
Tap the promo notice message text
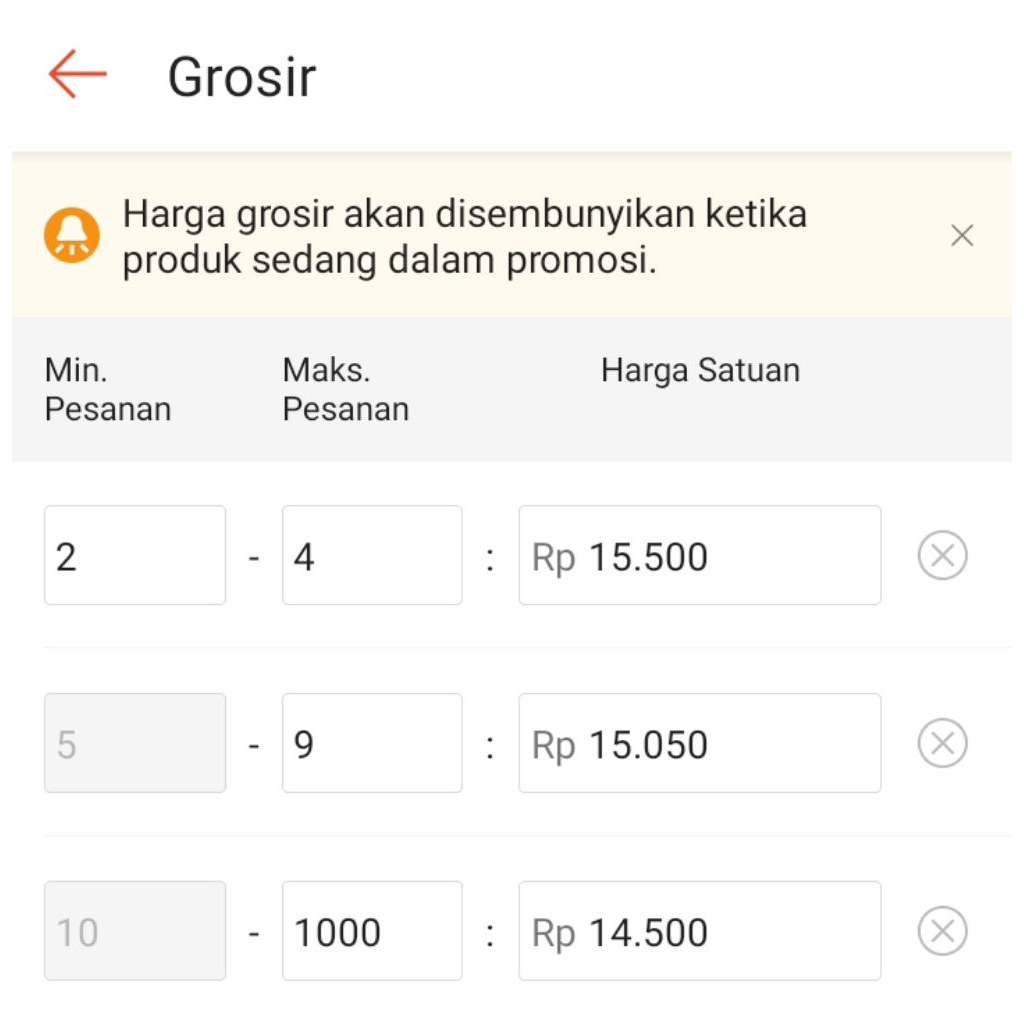click(x=465, y=237)
